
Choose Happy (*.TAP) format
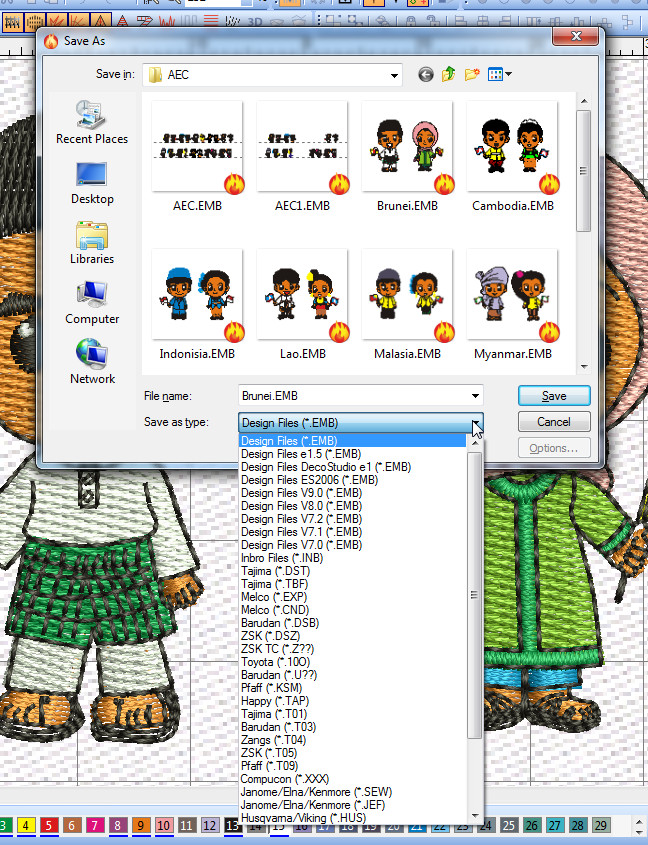(x=353, y=701)
